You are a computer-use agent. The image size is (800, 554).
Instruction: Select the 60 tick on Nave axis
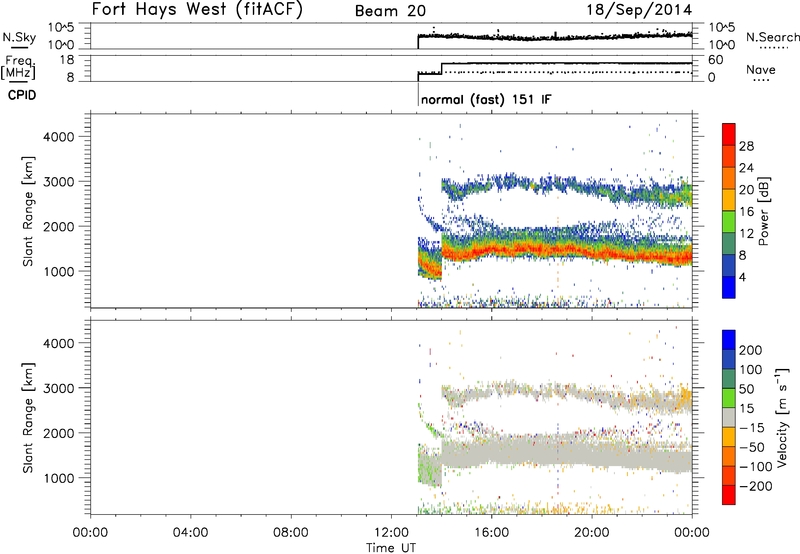click(x=716, y=60)
